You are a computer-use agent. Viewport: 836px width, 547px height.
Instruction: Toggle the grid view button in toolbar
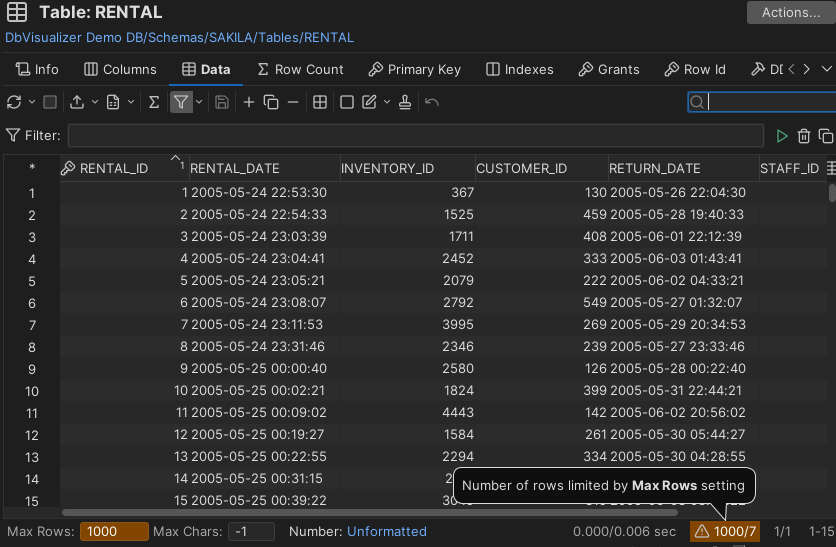pyautogui.click(x=320, y=102)
